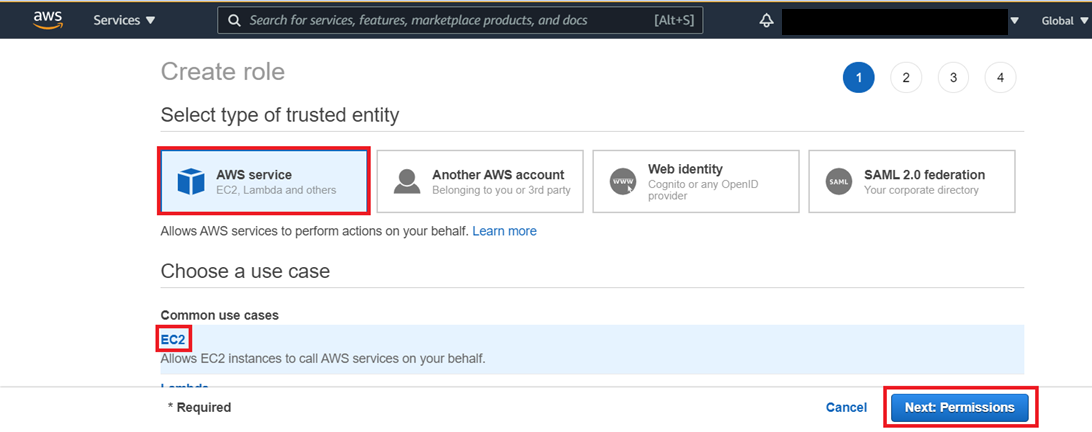
Task: Select the Another AWS account person icon
Action: [407, 181]
